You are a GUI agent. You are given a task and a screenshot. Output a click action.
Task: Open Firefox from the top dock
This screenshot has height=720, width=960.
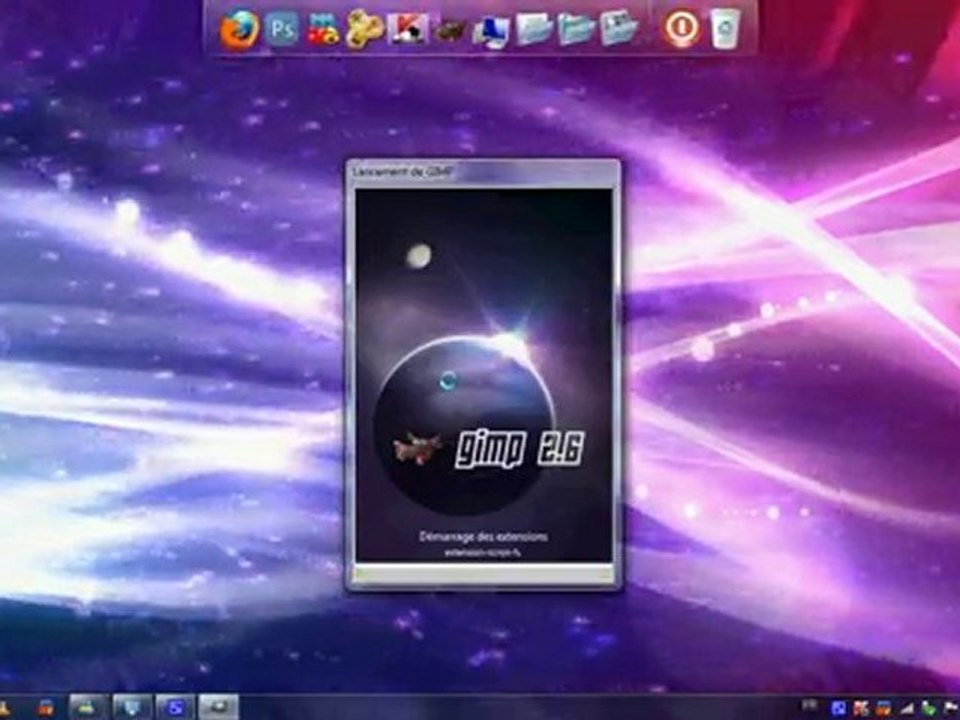click(x=239, y=29)
